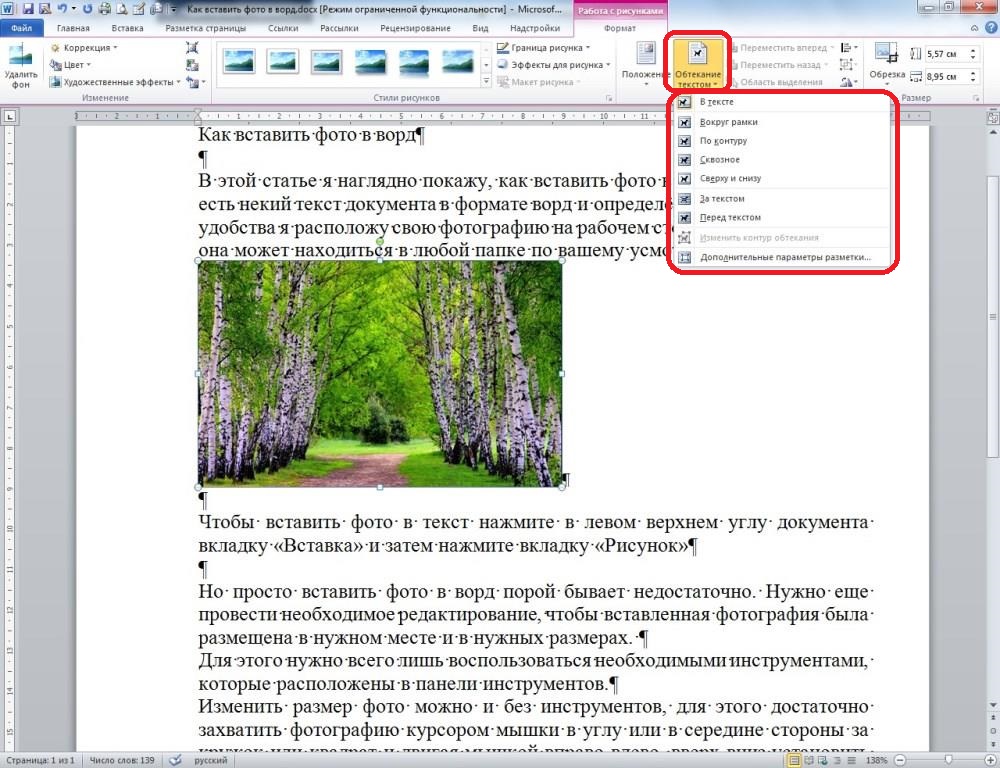Click Число слов: 139 in status bar
Viewport: 1000px width, 768px height.
pos(122,760)
